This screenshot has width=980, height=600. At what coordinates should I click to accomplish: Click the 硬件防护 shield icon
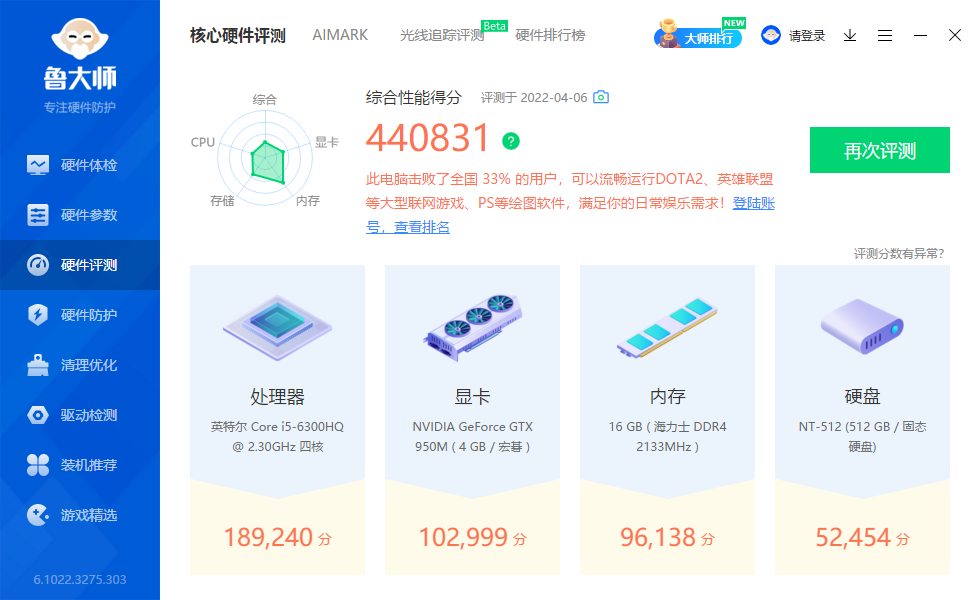tap(38, 314)
